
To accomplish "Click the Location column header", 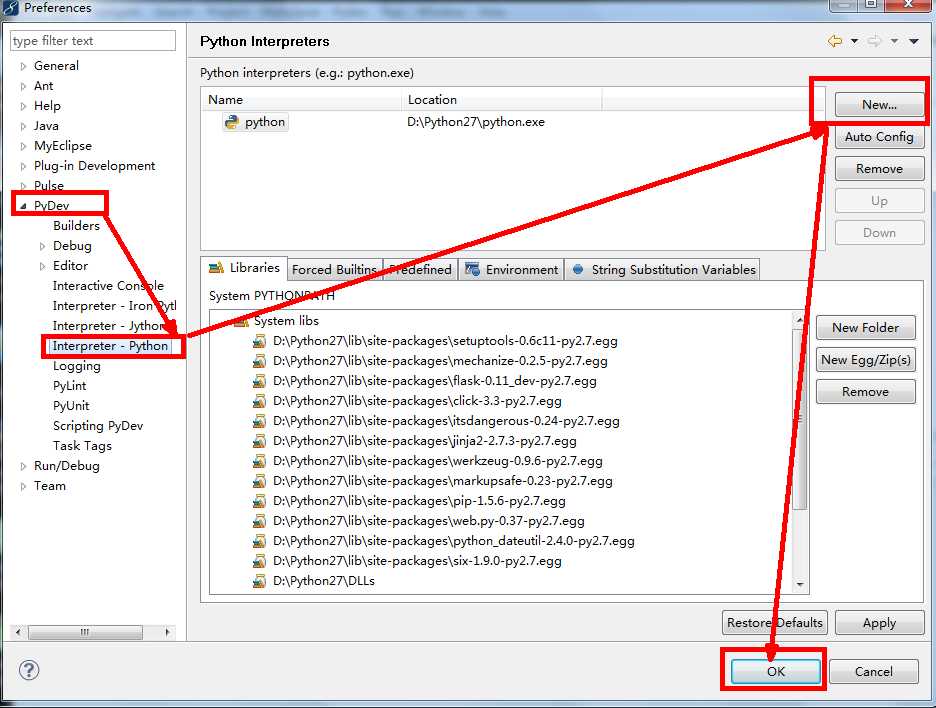I will [x=502, y=100].
